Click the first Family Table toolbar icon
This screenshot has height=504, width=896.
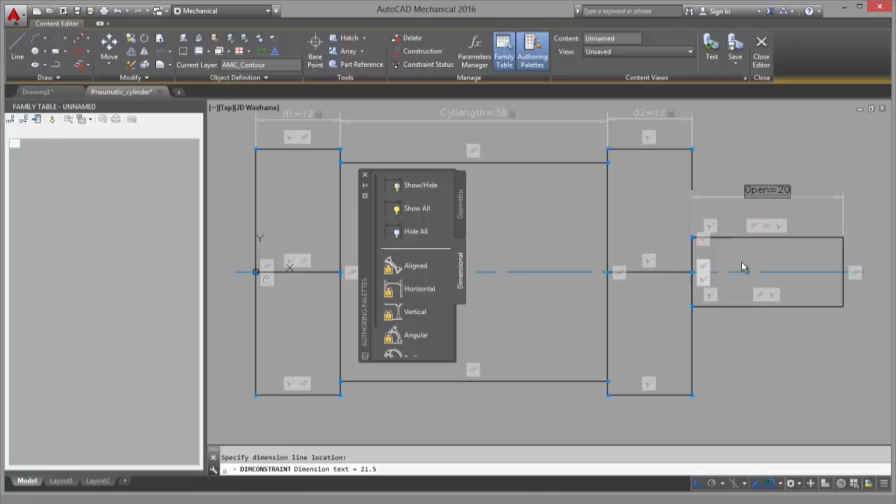pos(10,119)
